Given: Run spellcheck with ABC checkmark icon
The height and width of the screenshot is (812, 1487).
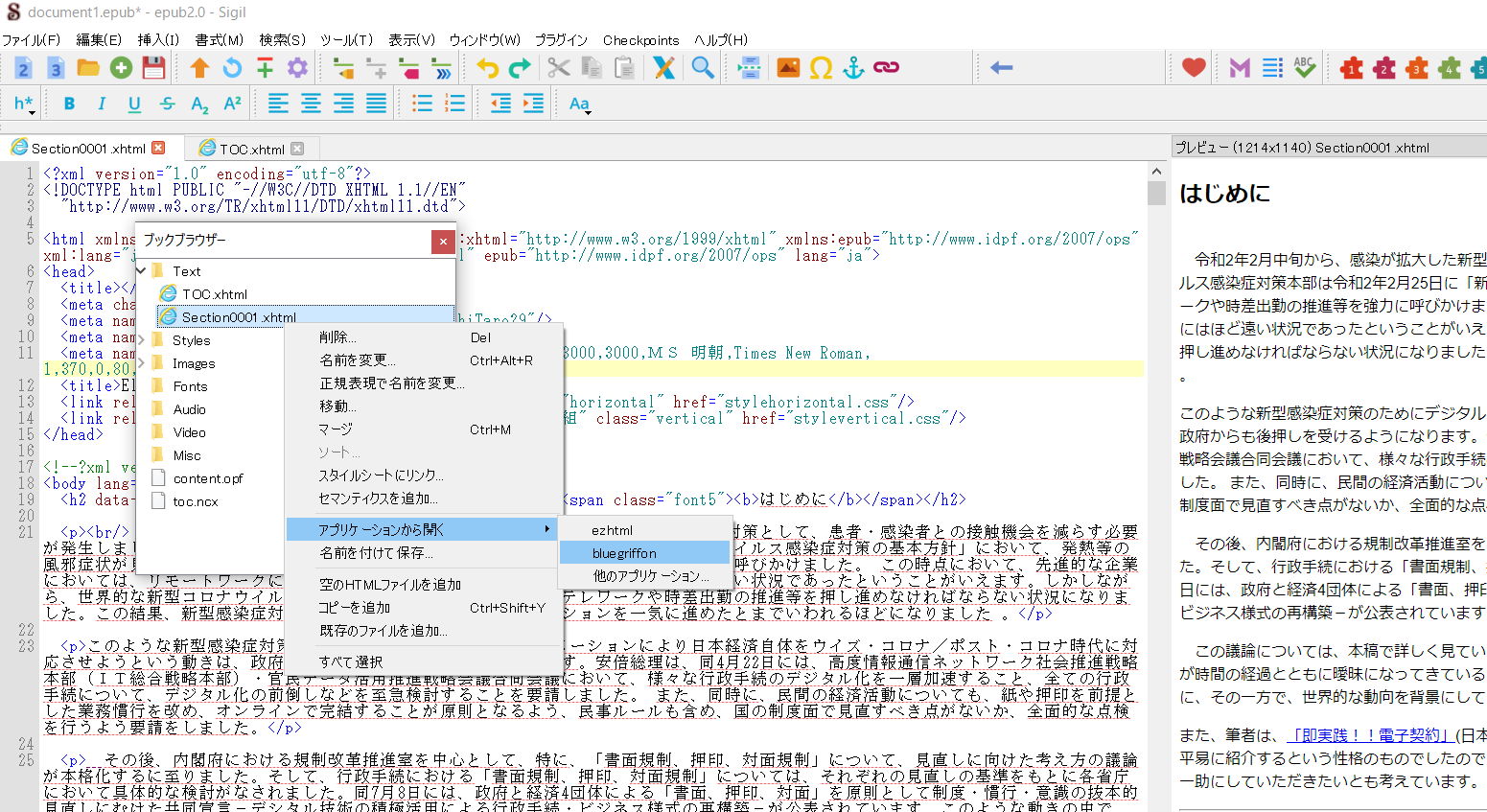Looking at the screenshot, I should [x=1305, y=67].
